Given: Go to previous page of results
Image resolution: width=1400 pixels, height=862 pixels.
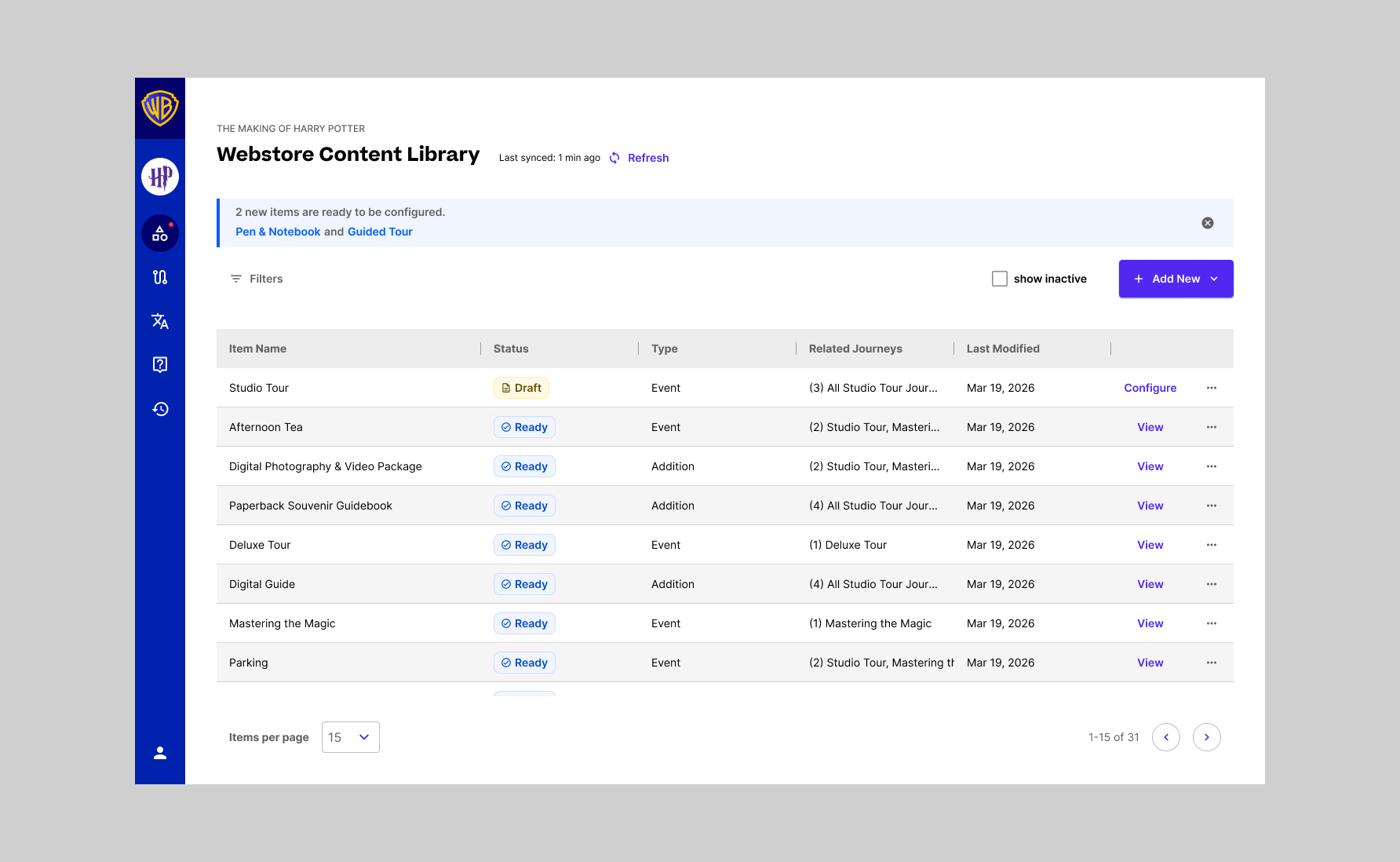Looking at the screenshot, I should click(1166, 737).
